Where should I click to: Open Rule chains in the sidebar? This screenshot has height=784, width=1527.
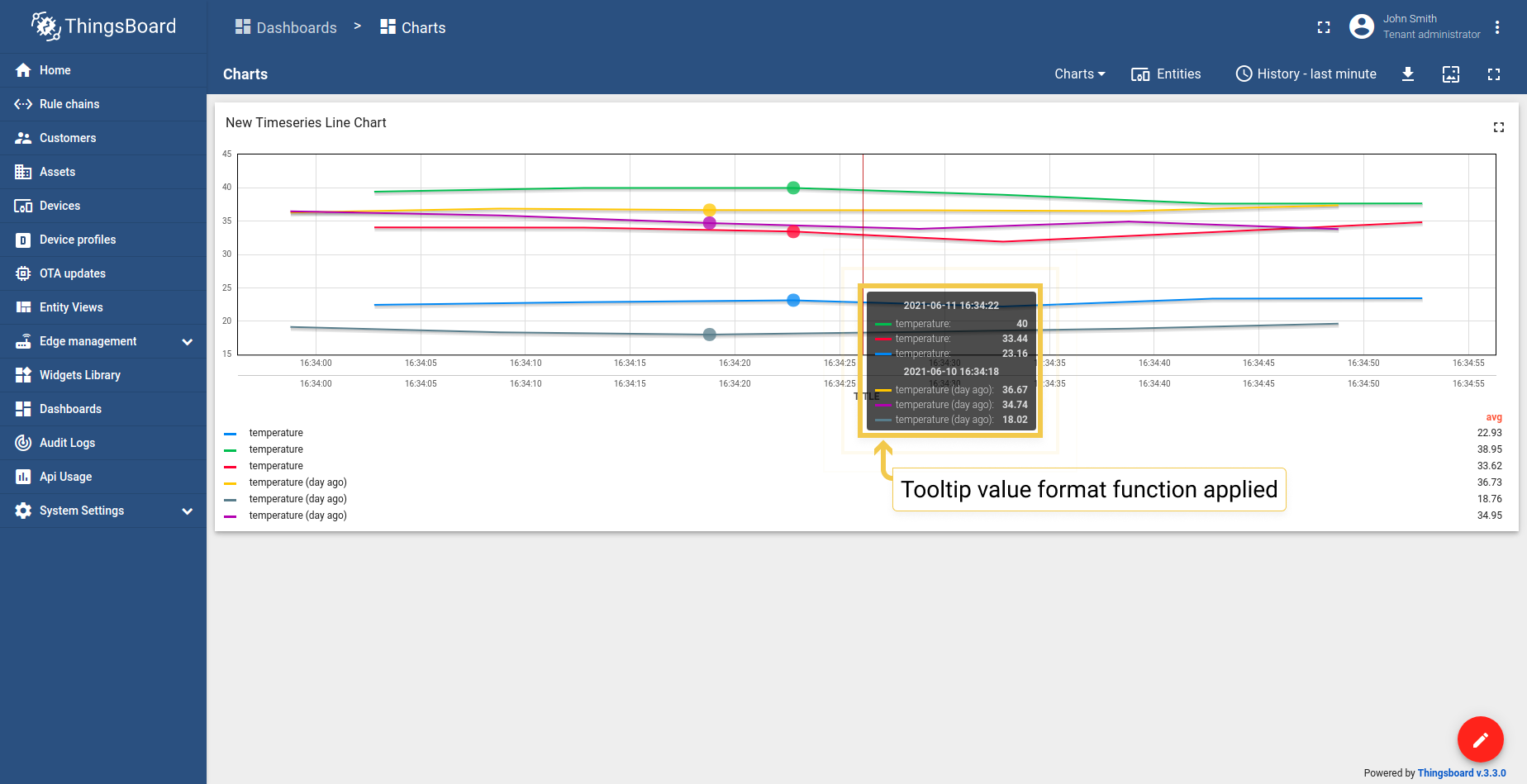coord(69,104)
